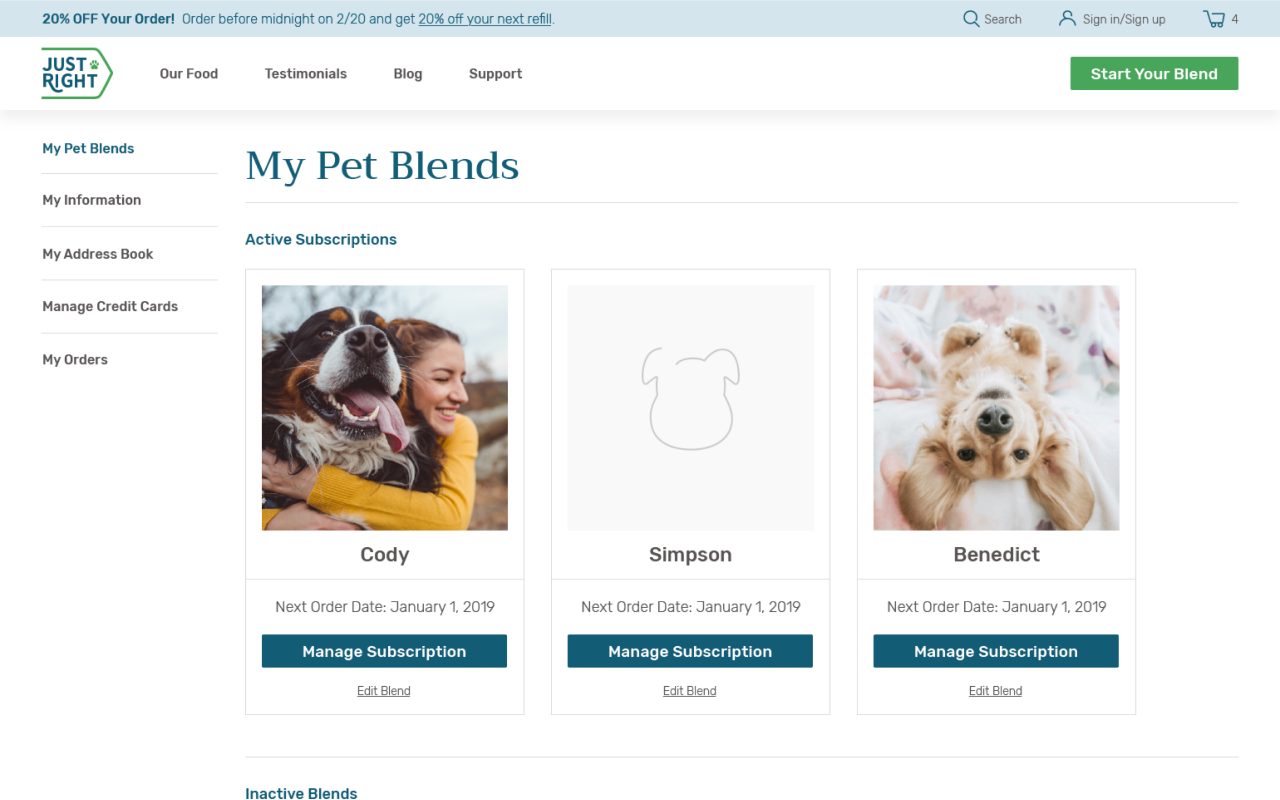Go to Testimonials page

(306, 74)
